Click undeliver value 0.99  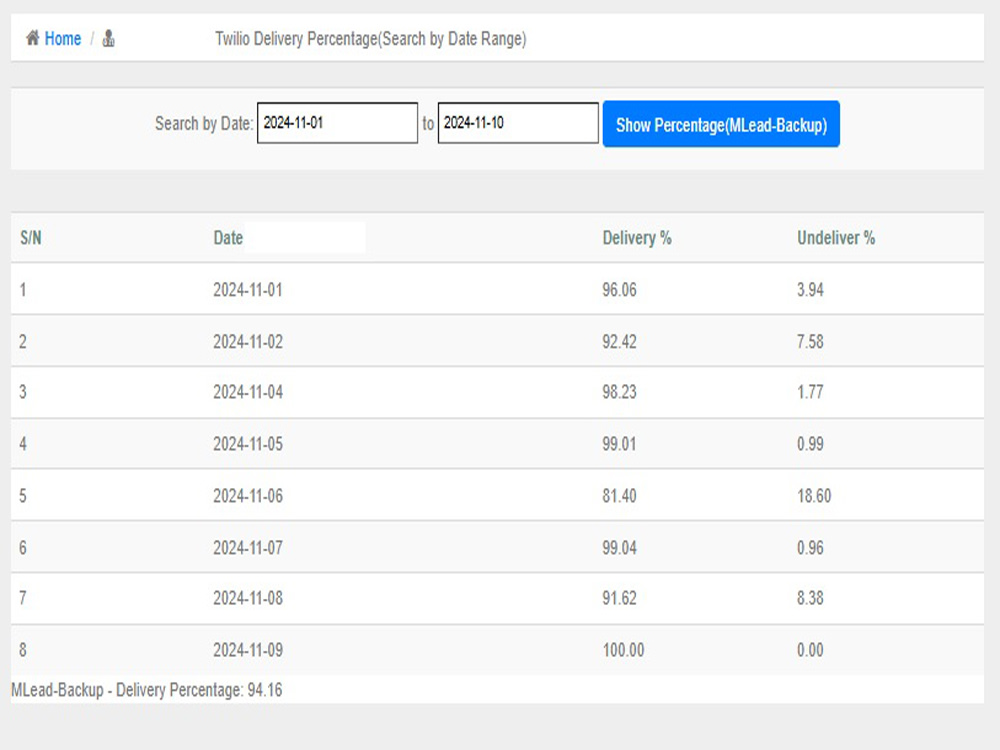pos(810,444)
